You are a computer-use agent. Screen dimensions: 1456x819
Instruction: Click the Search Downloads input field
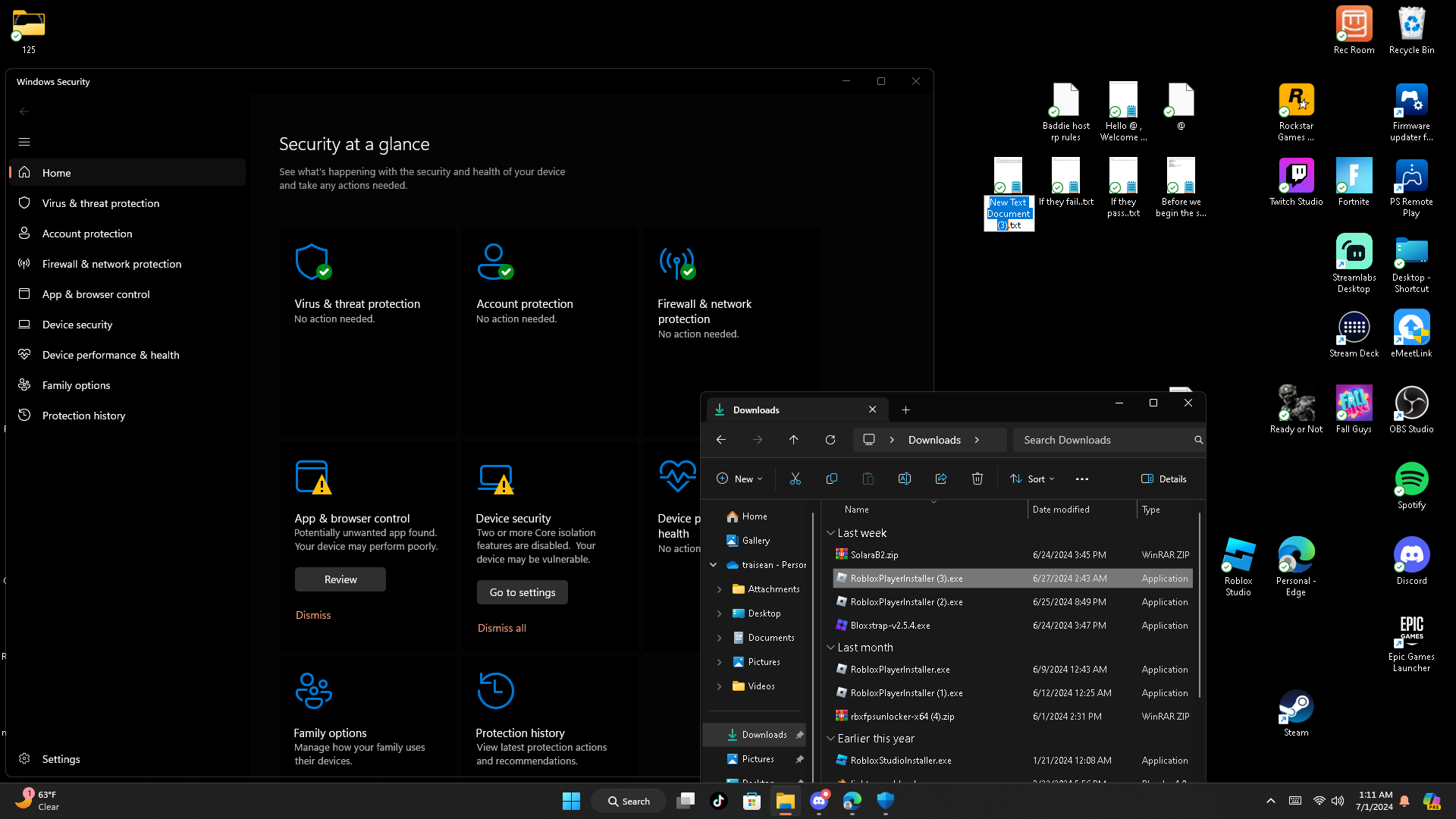point(1109,440)
